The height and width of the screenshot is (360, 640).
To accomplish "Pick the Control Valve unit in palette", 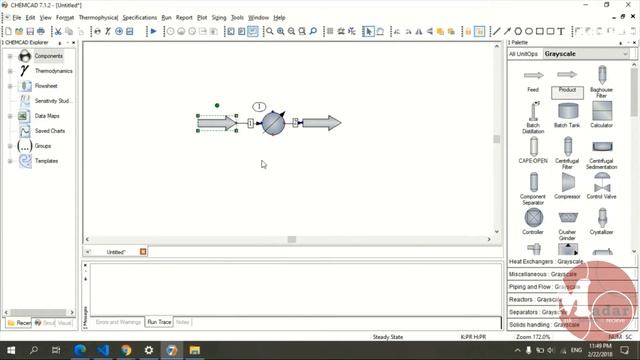I will click(602, 186).
